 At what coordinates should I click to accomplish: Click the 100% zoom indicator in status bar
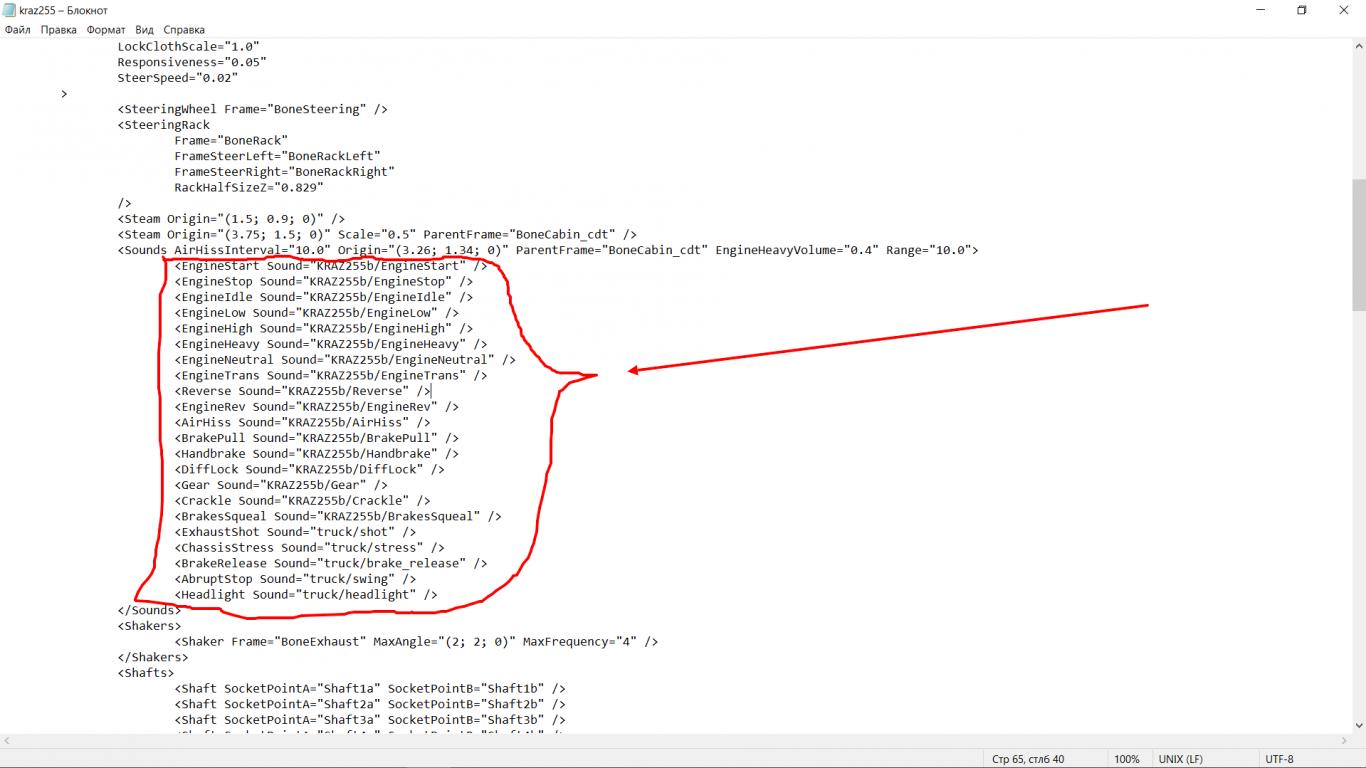(x=1126, y=759)
